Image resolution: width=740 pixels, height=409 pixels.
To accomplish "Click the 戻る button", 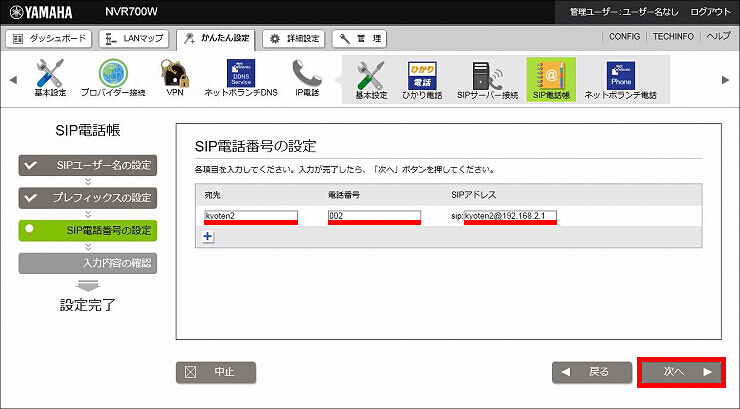I will pos(592,372).
